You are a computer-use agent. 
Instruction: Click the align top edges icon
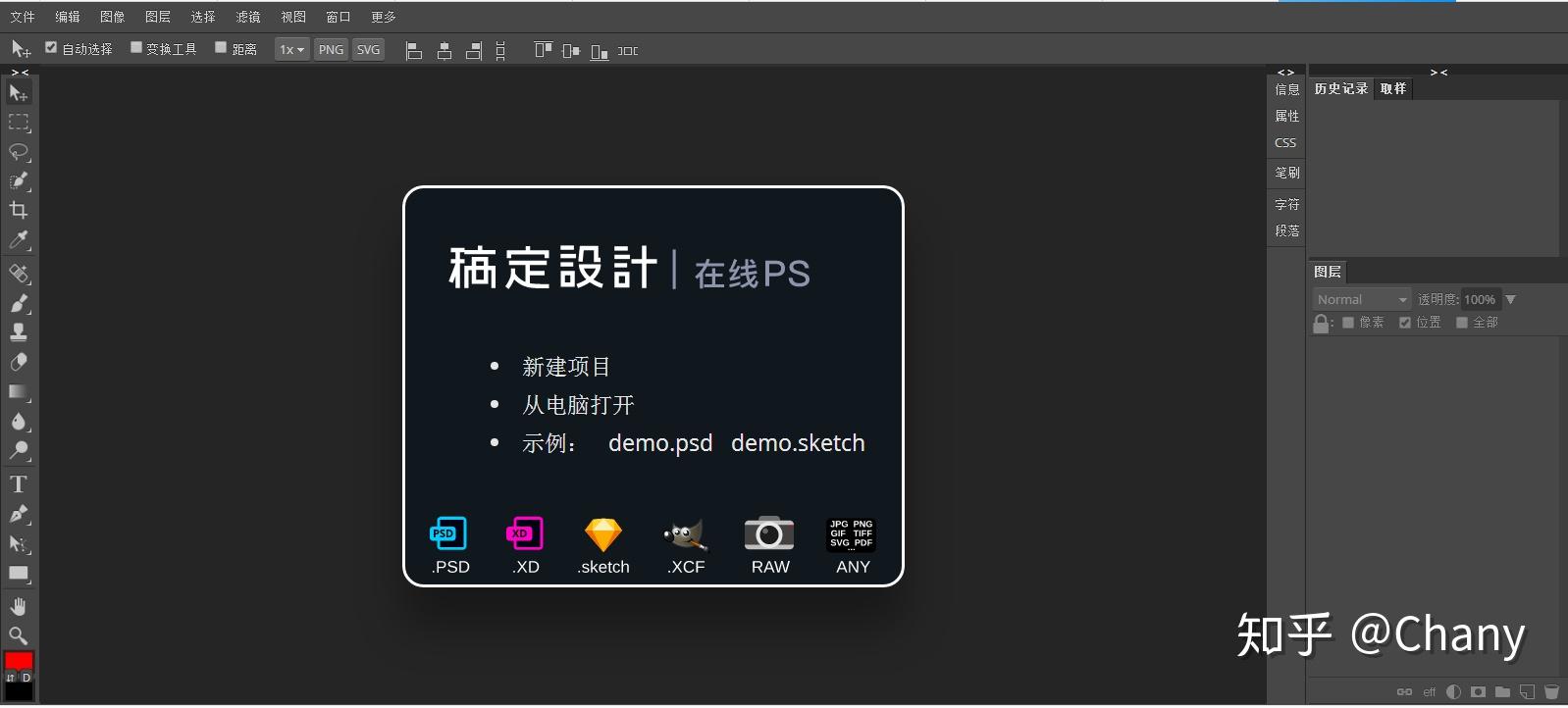click(x=543, y=50)
